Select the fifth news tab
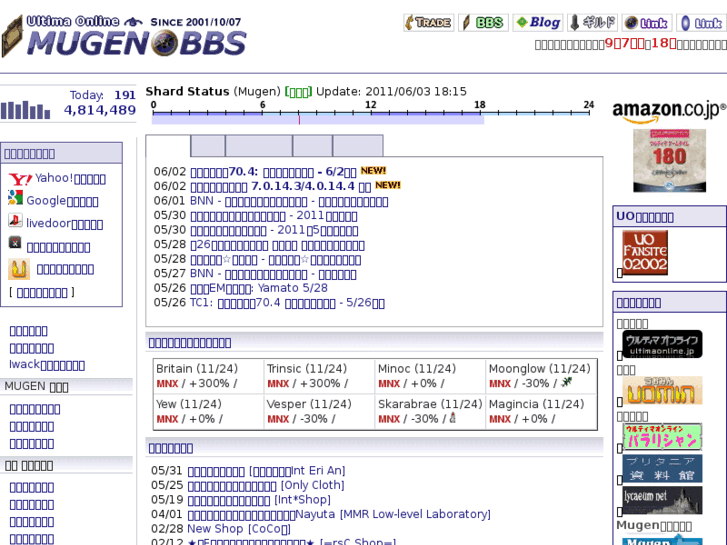727x545 pixels. [358, 146]
